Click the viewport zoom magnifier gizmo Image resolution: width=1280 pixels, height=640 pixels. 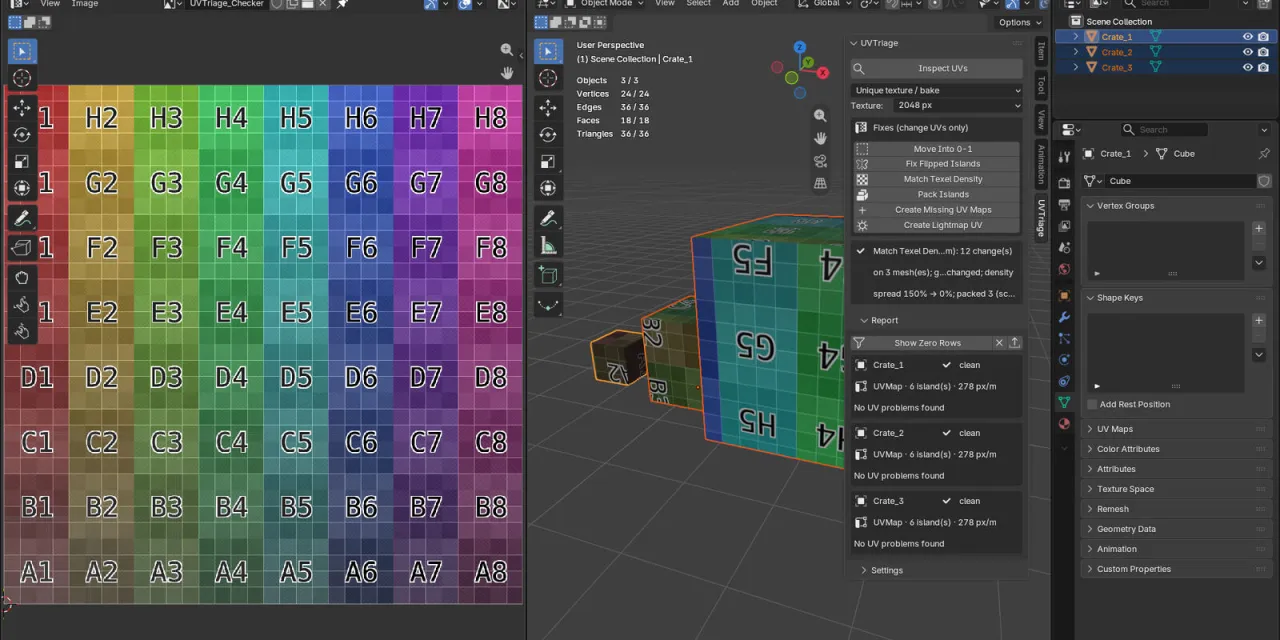(820, 116)
